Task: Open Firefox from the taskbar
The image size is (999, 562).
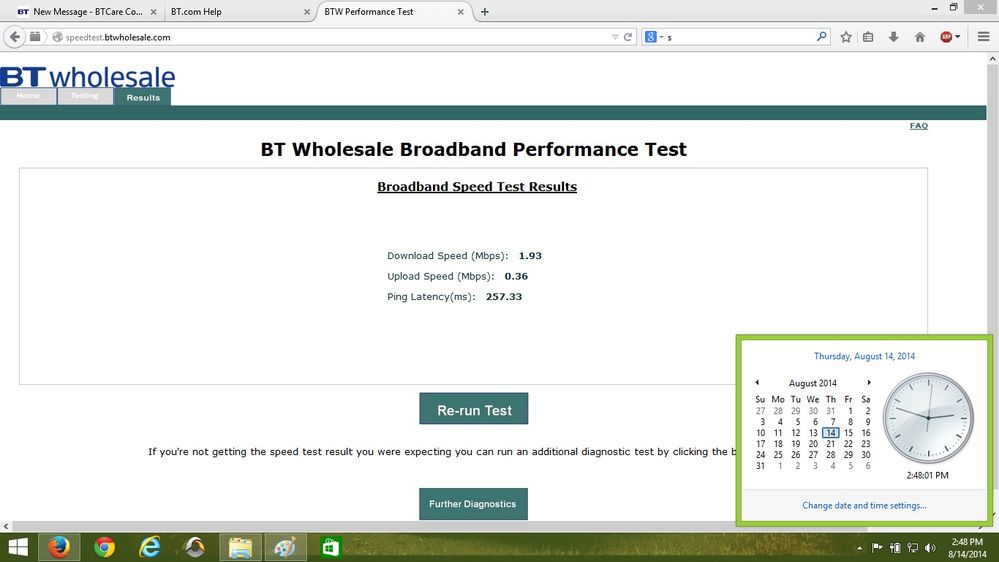Action: 59,547
